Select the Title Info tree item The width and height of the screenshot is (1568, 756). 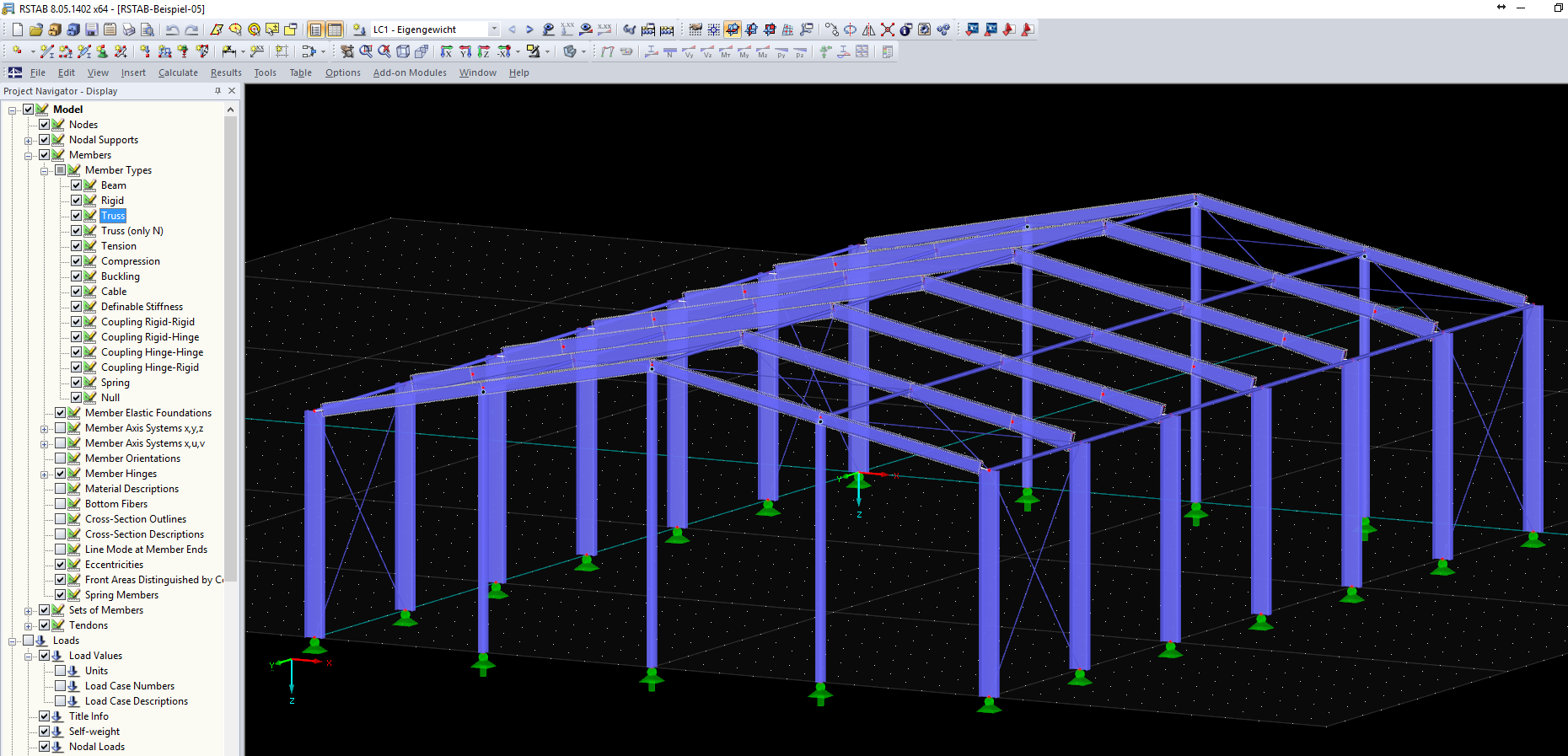(x=89, y=716)
